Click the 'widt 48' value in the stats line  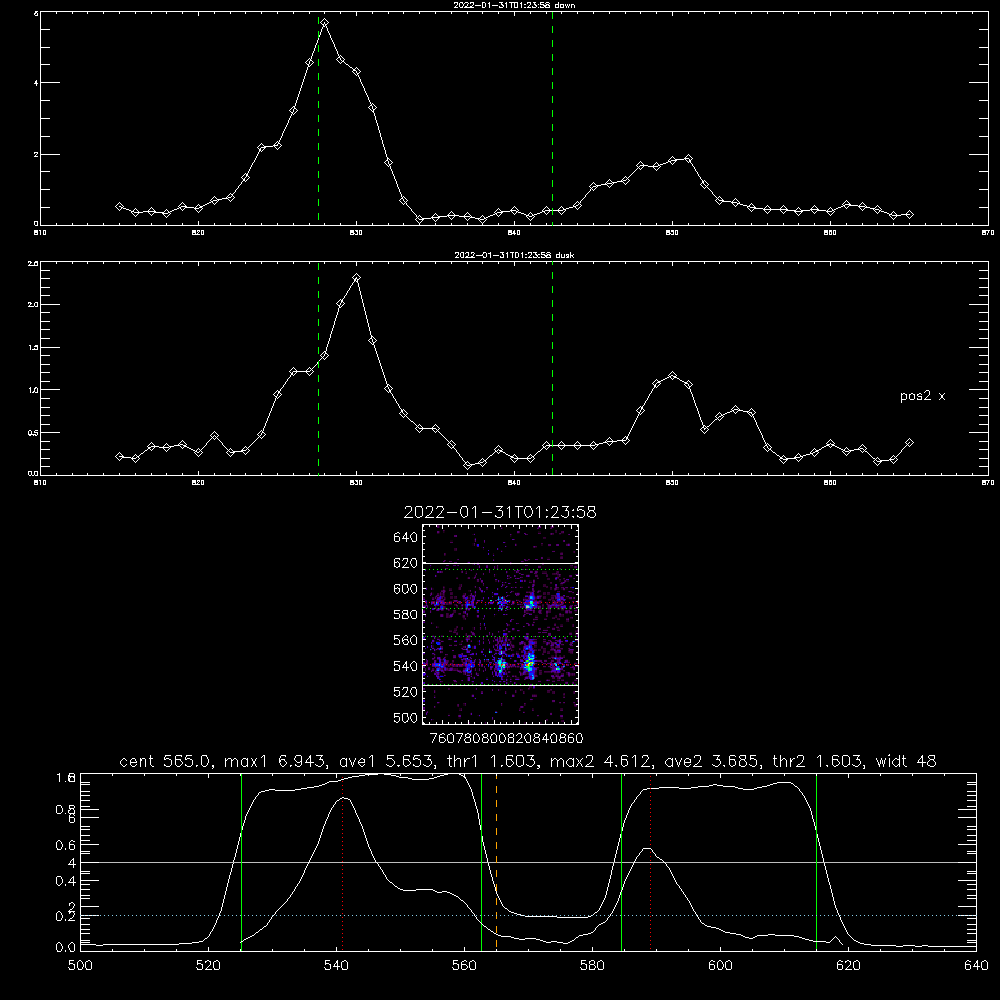[x=906, y=761]
